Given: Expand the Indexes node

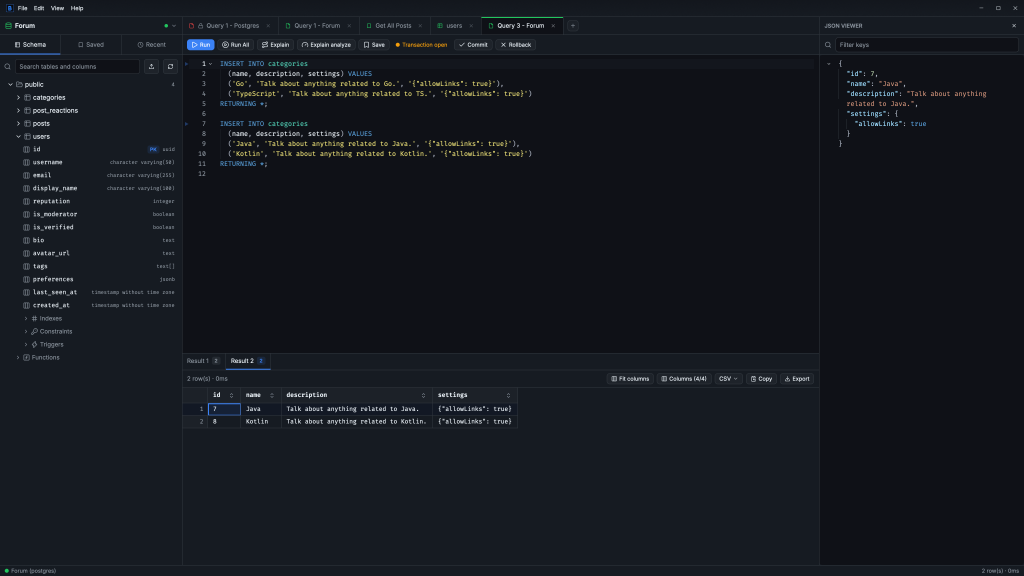Looking at the screenshot, I should [26, 319].
